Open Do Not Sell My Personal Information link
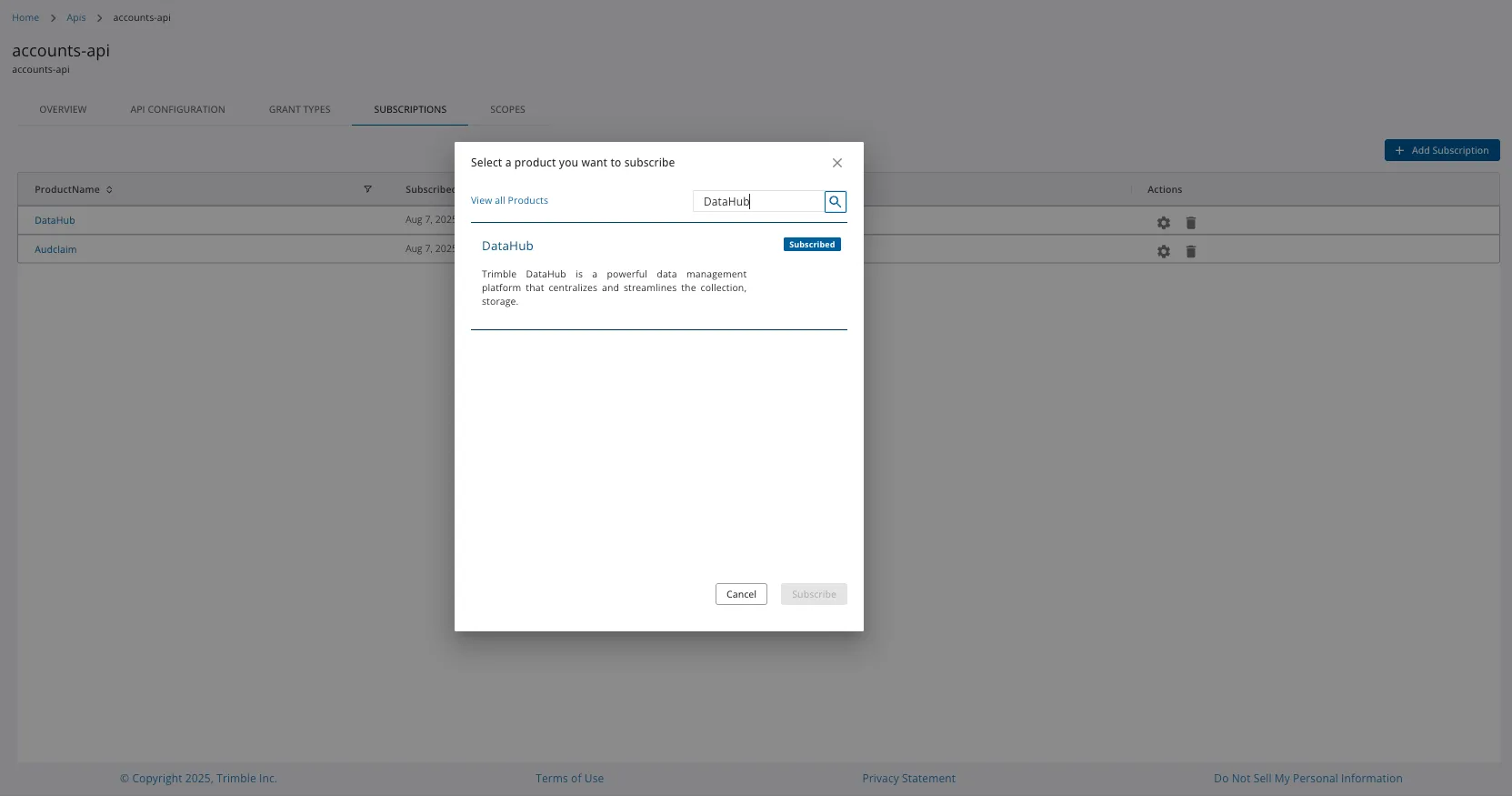The height and width of the screenshot is (796, 1512). tap(1307, 779)
